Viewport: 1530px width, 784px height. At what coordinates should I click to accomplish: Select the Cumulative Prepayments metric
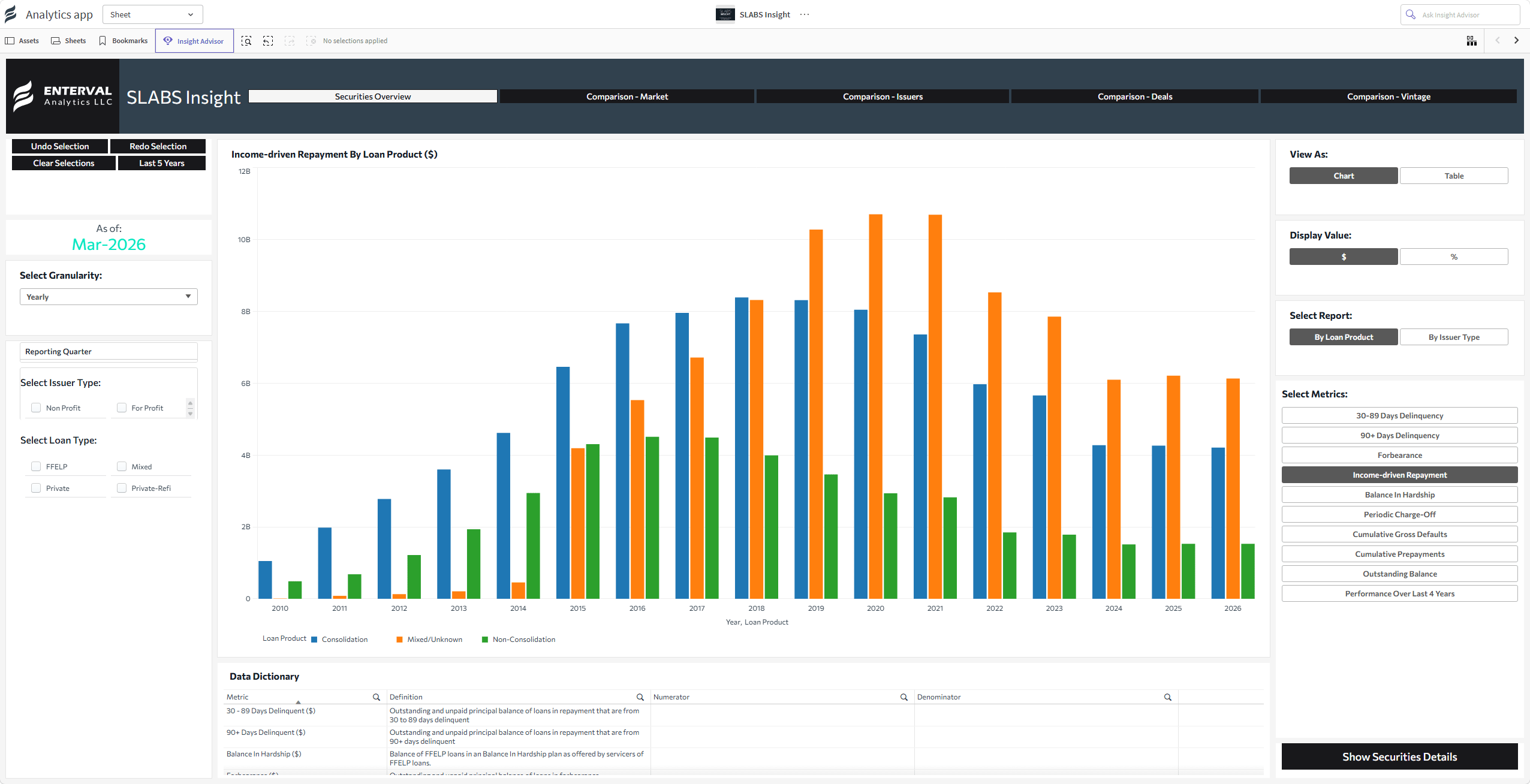click(1400, 554)
